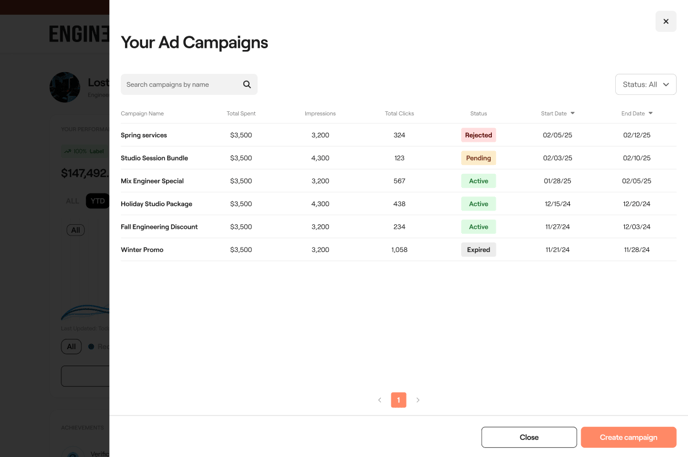
Task: Sort by End Date arrow
Action: coord(651,114)
